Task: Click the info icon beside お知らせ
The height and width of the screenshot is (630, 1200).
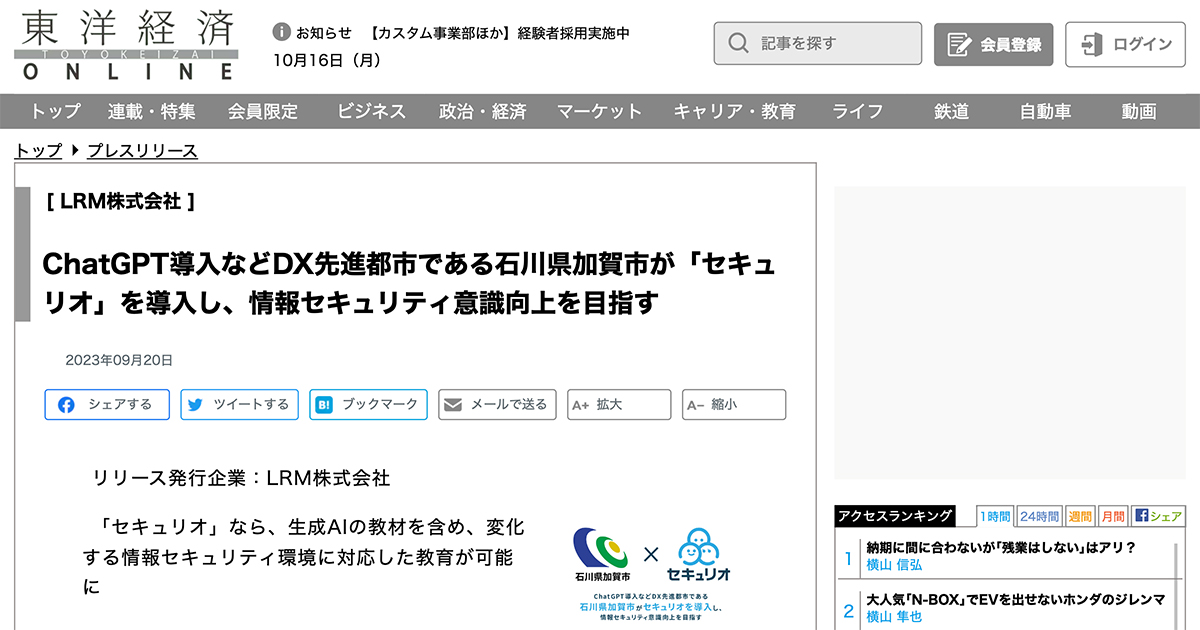Action: pyautogui.click(x=282, y=33)
